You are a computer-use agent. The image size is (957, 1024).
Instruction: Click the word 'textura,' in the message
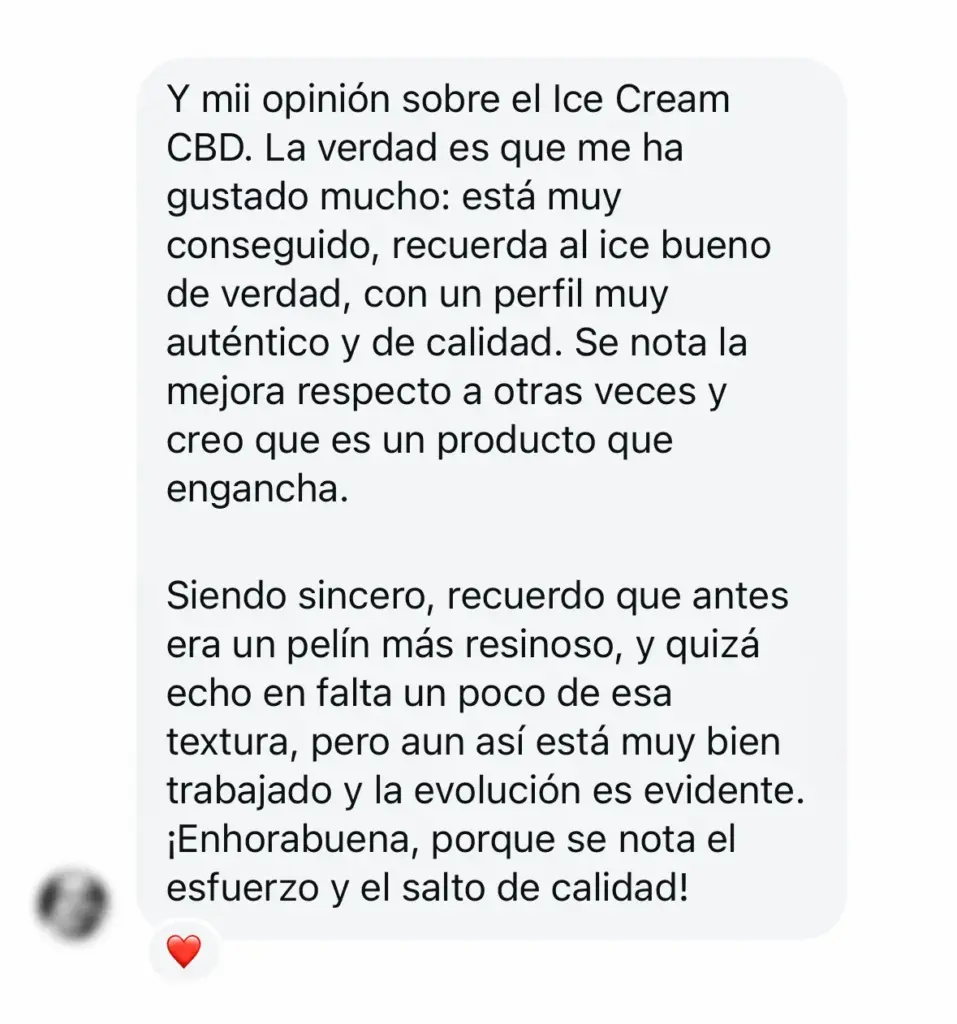coord(233,743)
